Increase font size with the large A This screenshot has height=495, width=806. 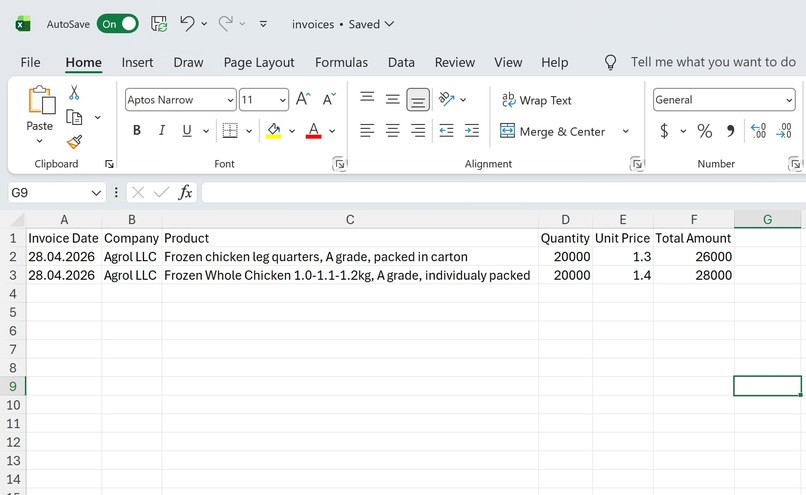(303, 99)
